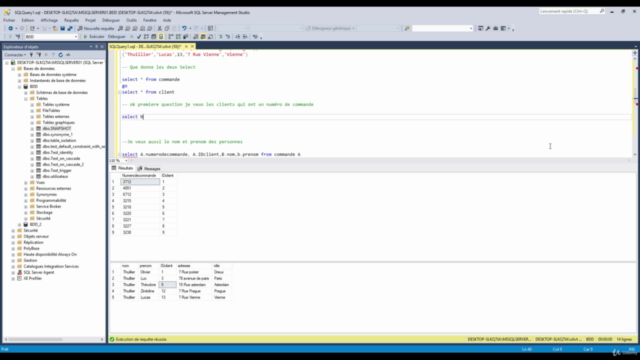Click the quick launch search magnifier icon
The image size is (640, 360).
point(602,11)
